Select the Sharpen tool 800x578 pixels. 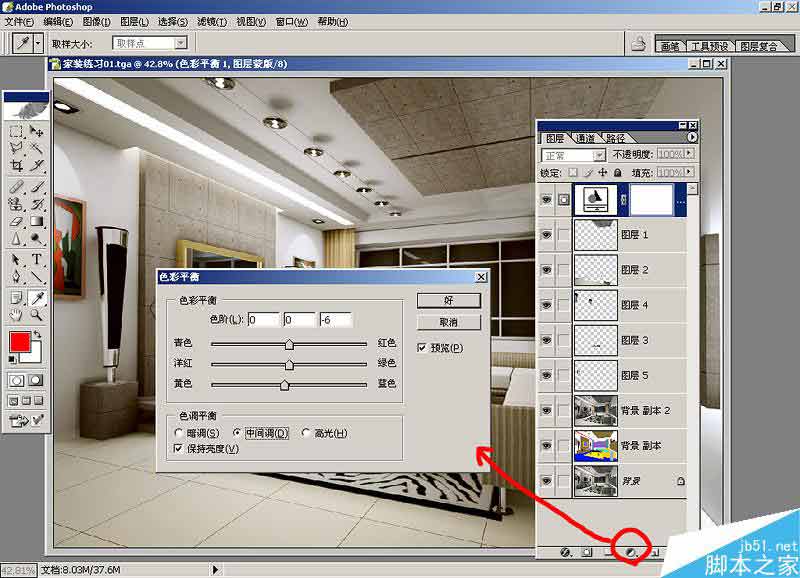[16, 239]
